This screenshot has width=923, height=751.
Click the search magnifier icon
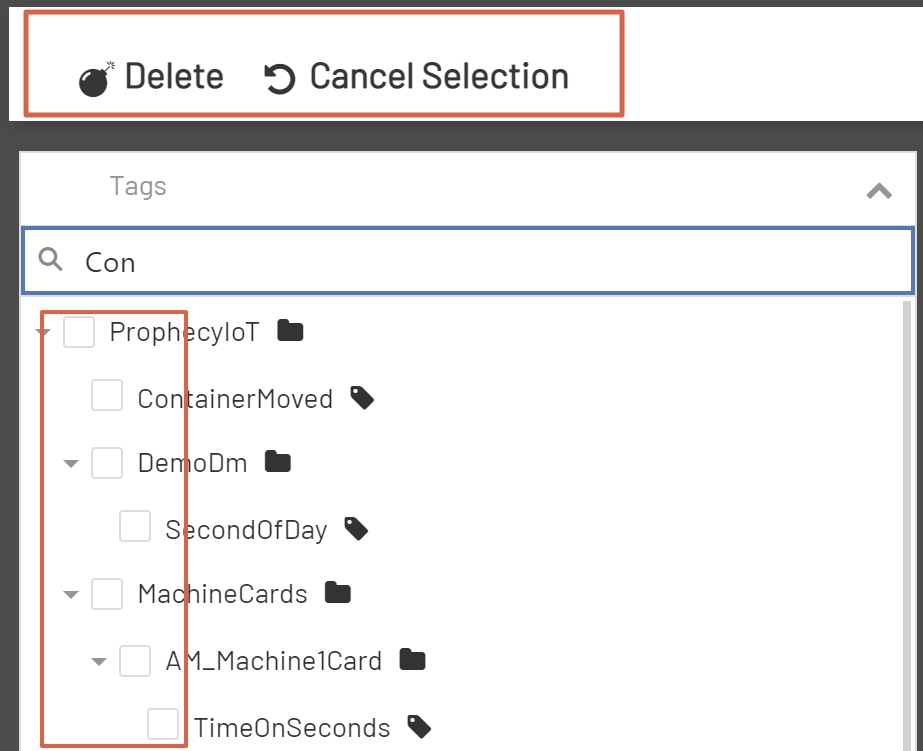point(50,260)
